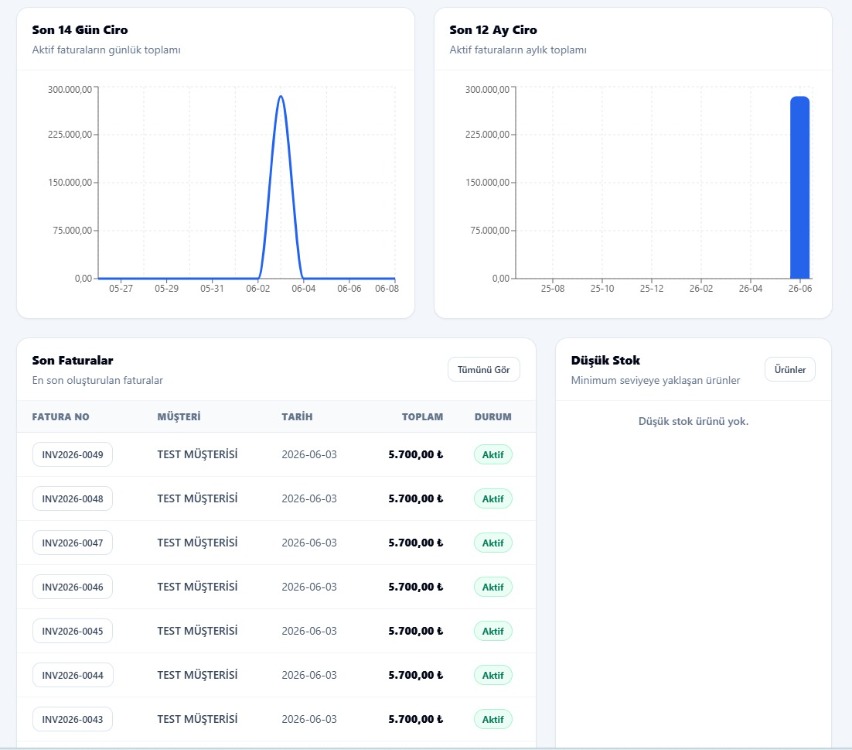This screenshot has height=750, width=852.
Task: Select invoice number INV2026-0043
Action: [72, 719]
